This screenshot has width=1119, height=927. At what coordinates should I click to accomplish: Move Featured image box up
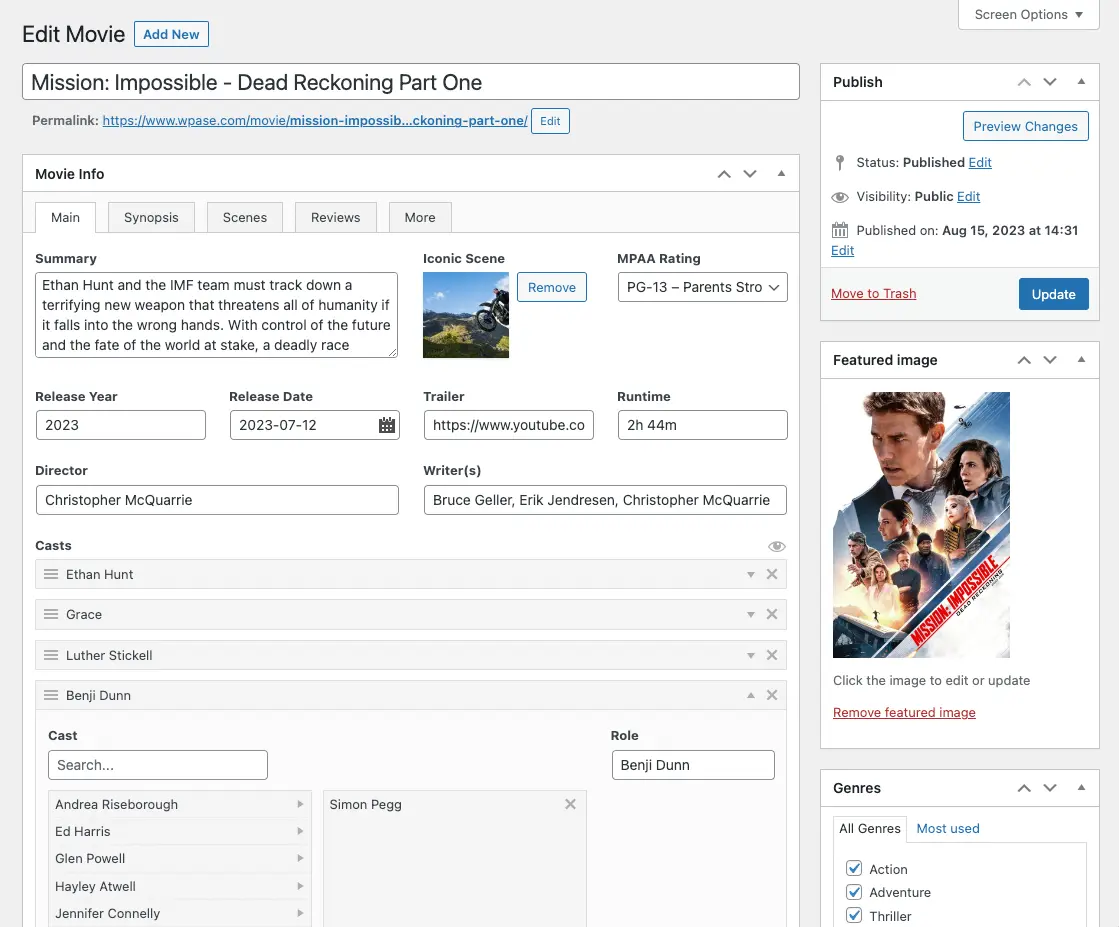1024,360
